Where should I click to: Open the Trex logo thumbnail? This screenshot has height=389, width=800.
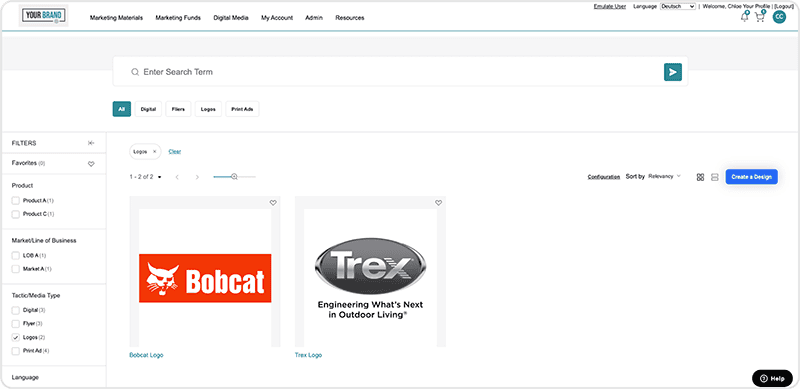(370, 272)
